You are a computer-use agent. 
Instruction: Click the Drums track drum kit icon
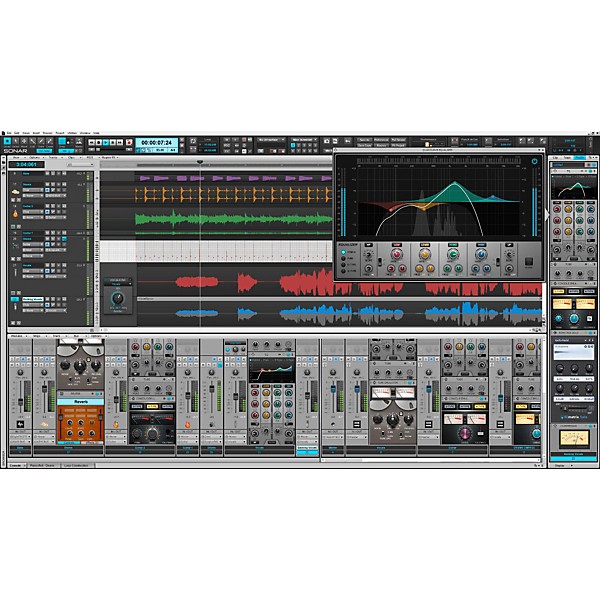click(15, 192)
